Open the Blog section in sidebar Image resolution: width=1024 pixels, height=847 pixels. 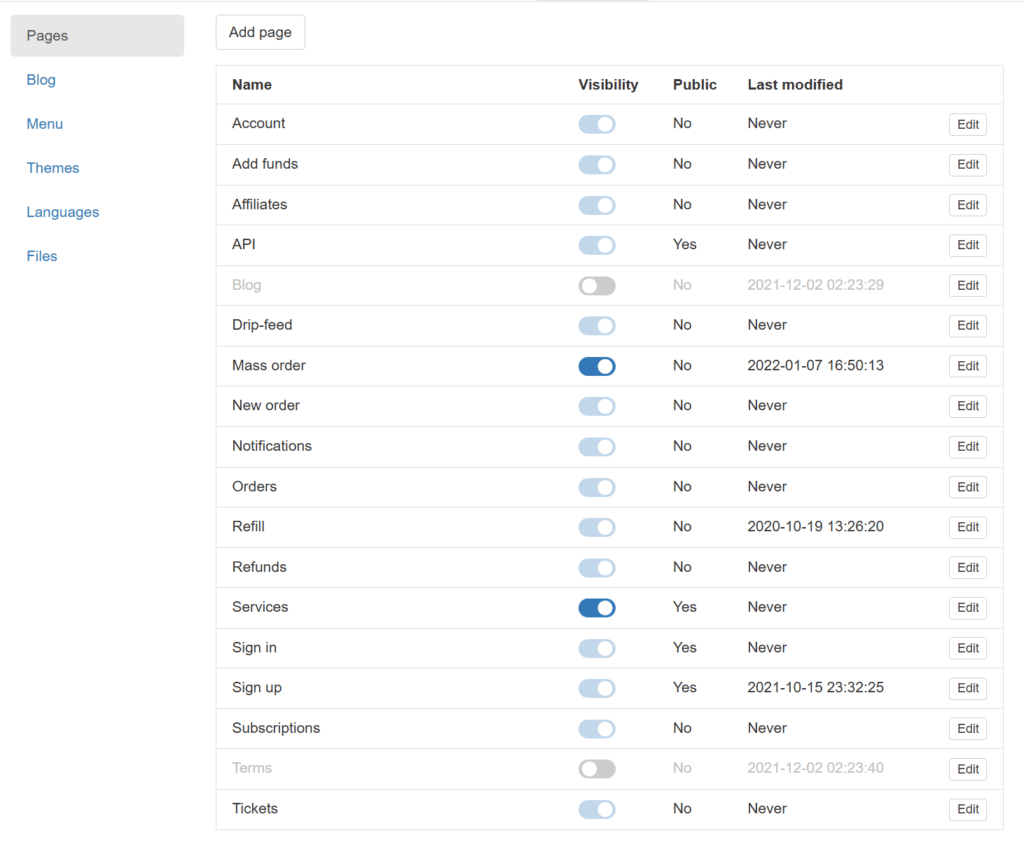tap(41, 80)
